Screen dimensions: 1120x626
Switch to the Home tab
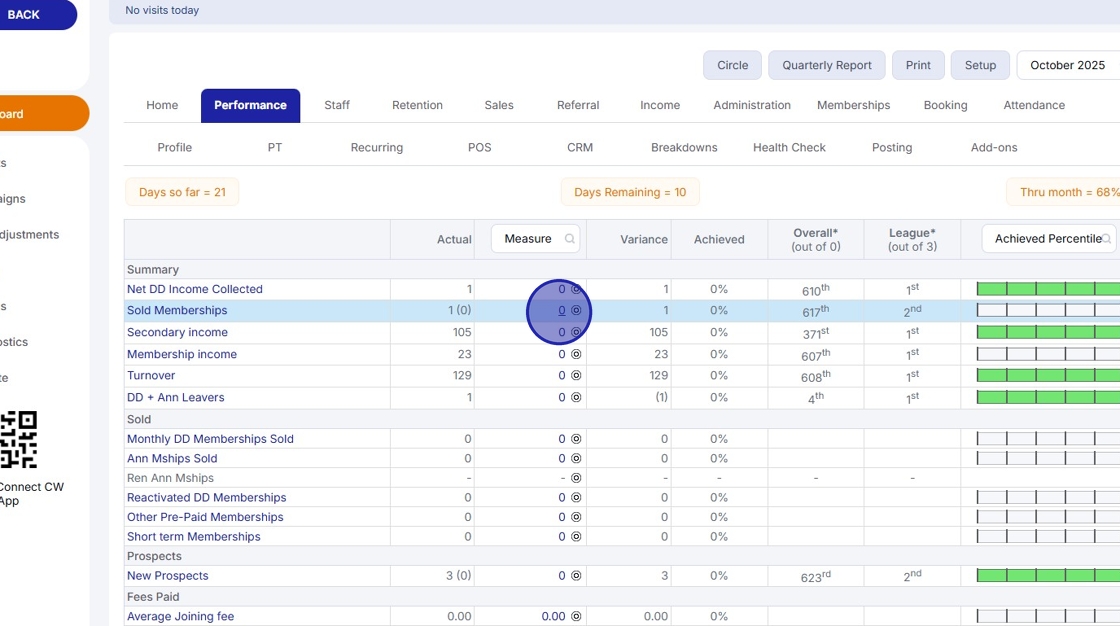162,105
